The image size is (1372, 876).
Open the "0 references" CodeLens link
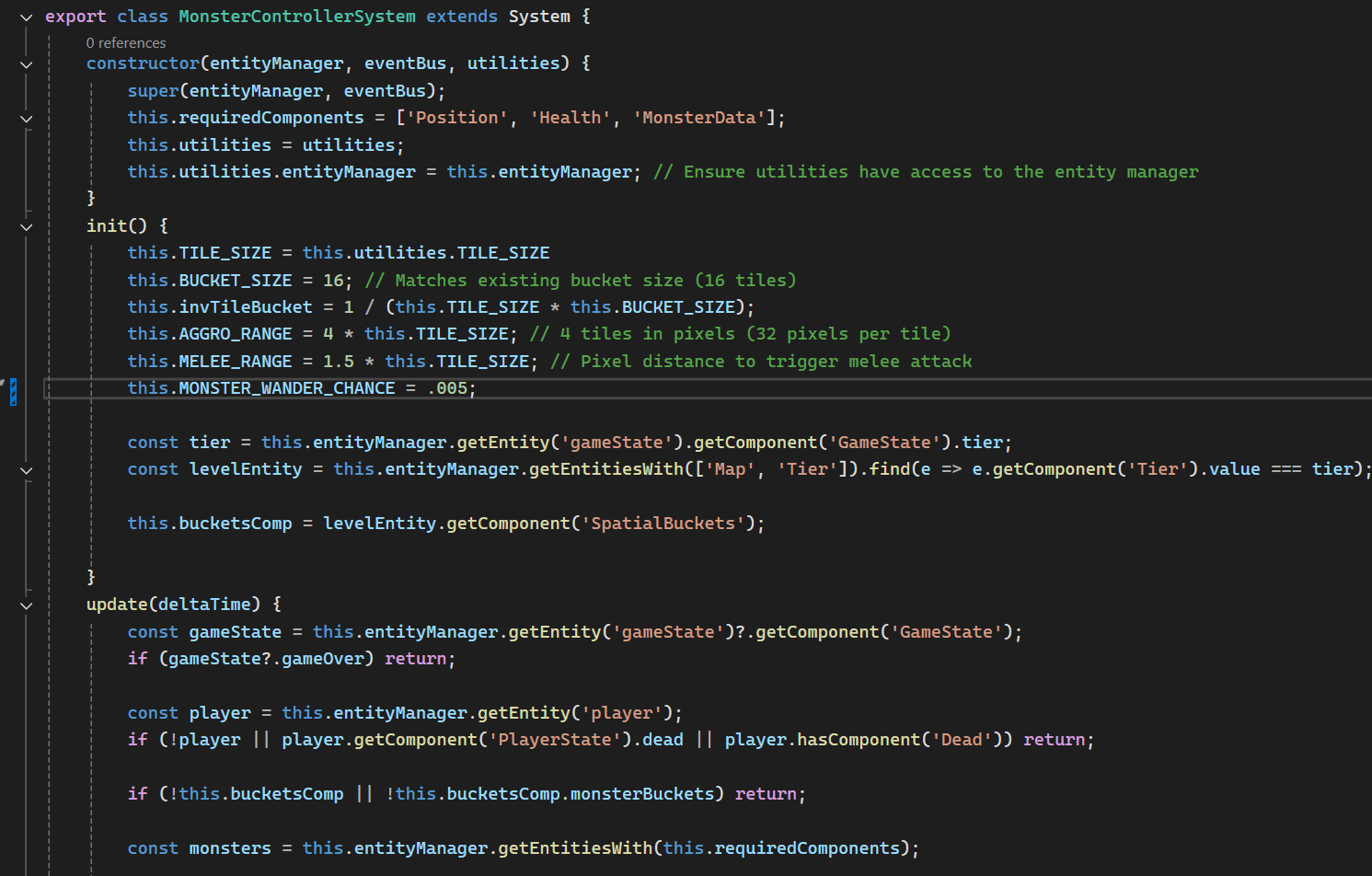[x=126, y=43]
